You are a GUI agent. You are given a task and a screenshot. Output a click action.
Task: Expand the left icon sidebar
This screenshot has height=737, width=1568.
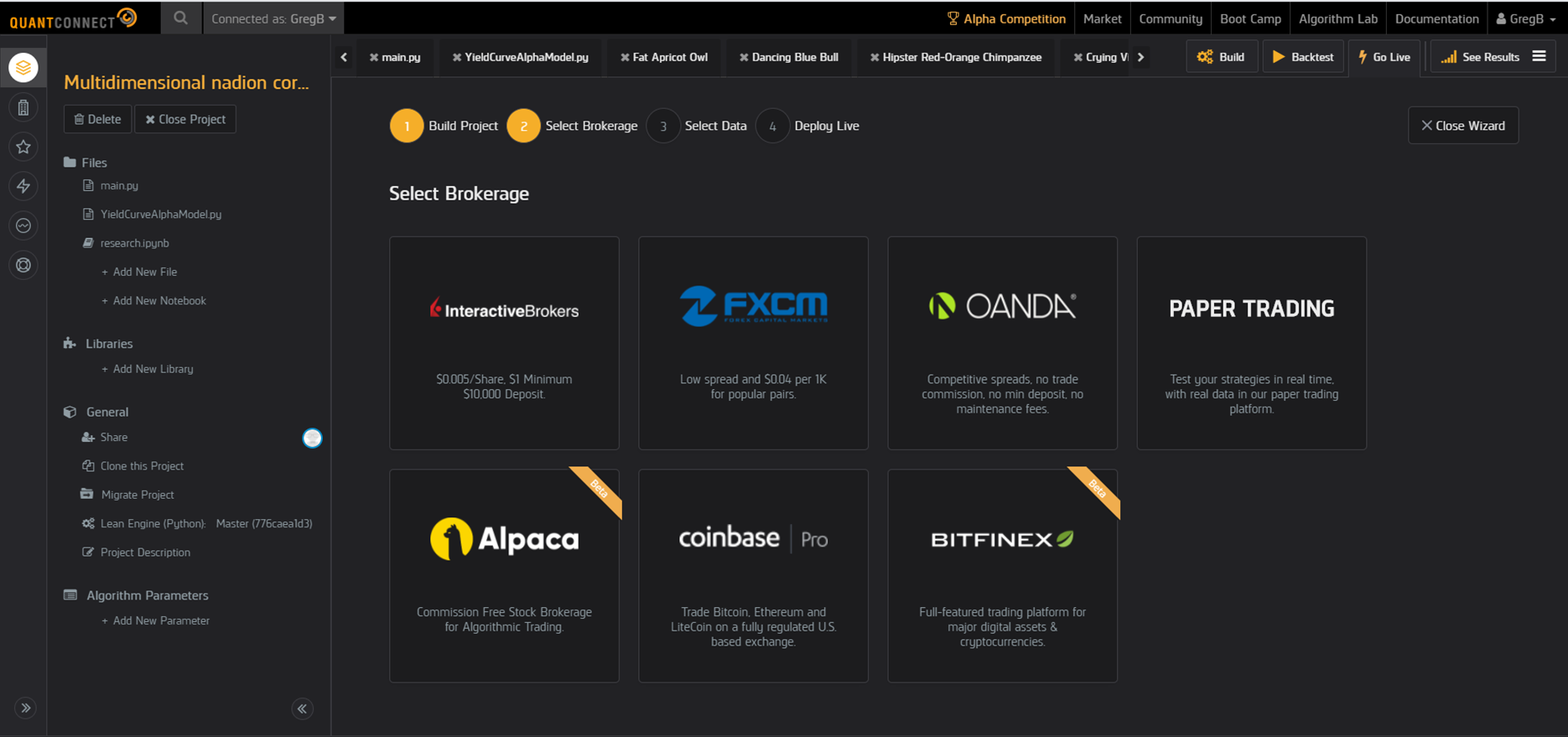click(x=25, y=708)
